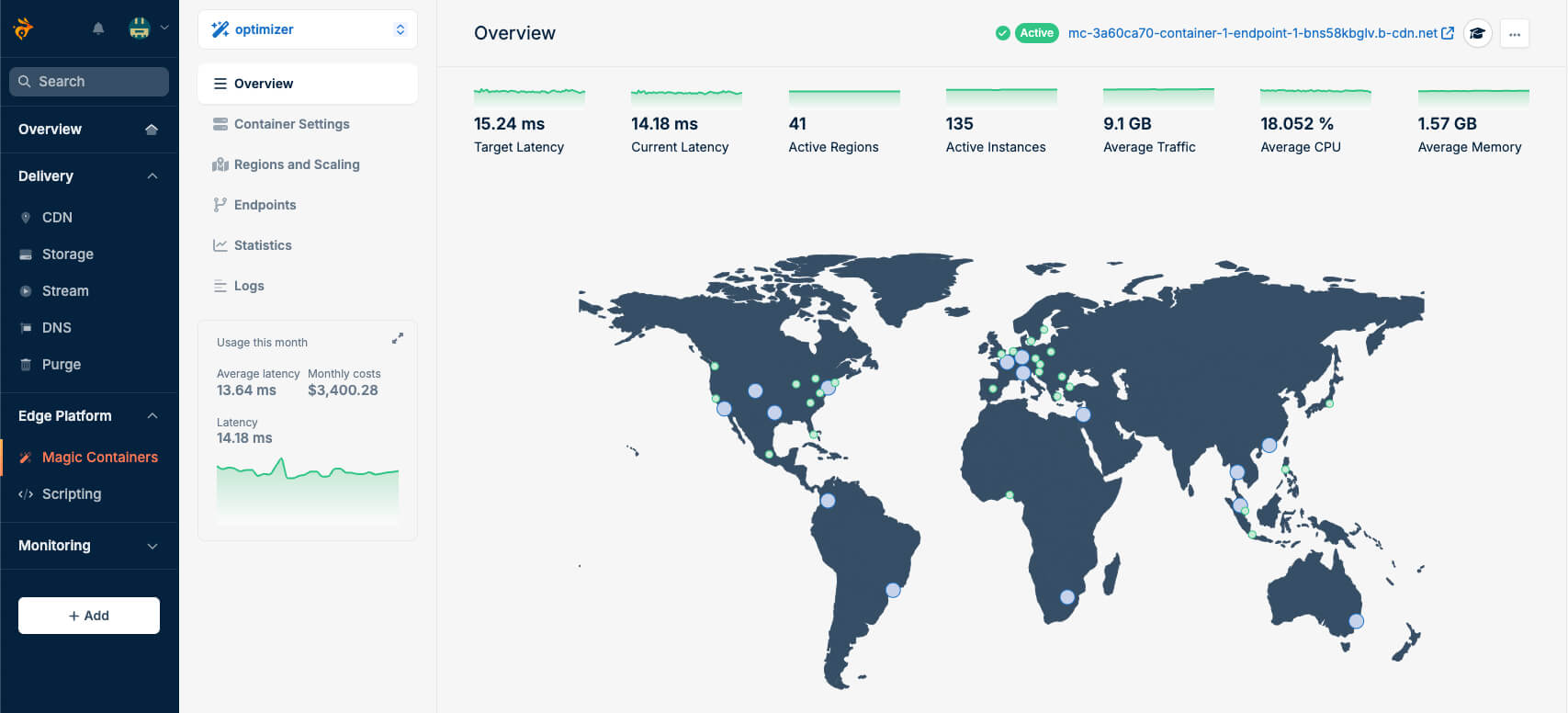The image size is (1568, 713).
Task: Click the external link icon after the endpoint URL
Action: [1448, 33]
